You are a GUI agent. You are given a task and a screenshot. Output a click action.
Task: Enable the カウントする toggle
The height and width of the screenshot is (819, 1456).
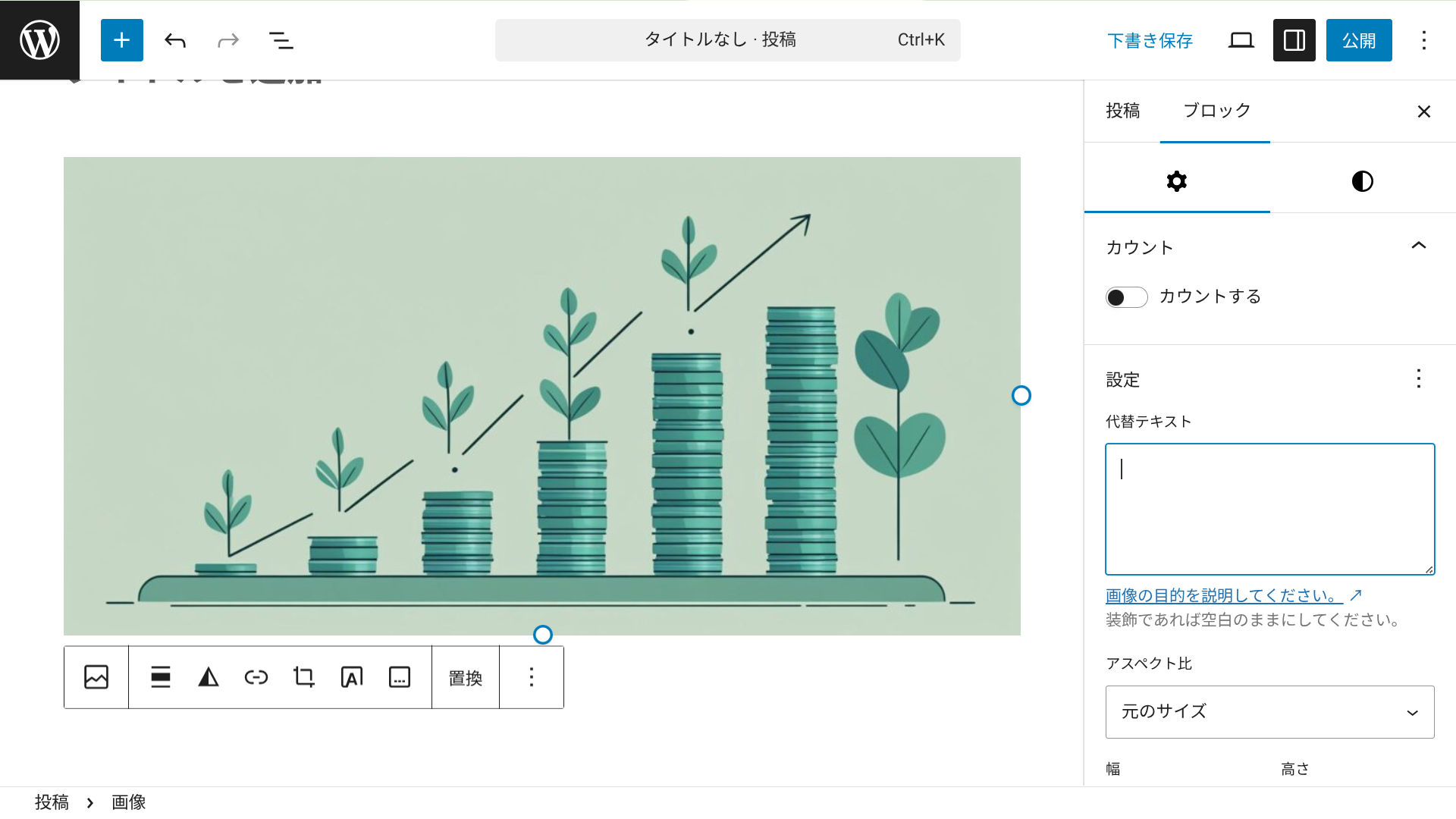point(1126,297)
